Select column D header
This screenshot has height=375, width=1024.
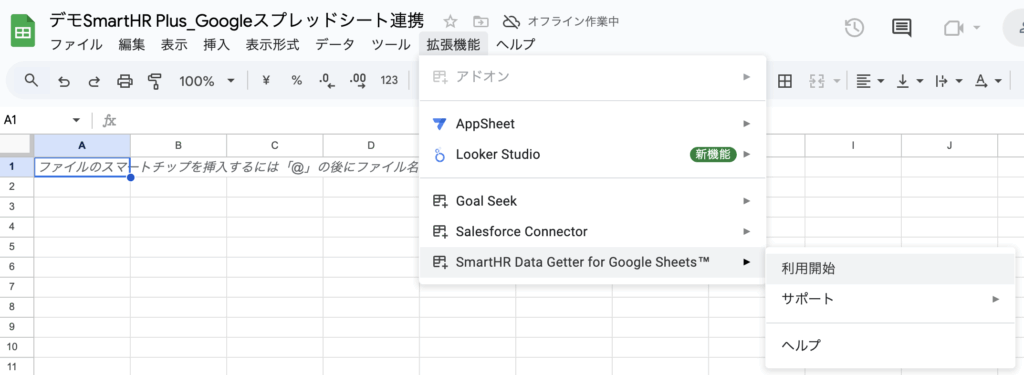pos(371,145)
